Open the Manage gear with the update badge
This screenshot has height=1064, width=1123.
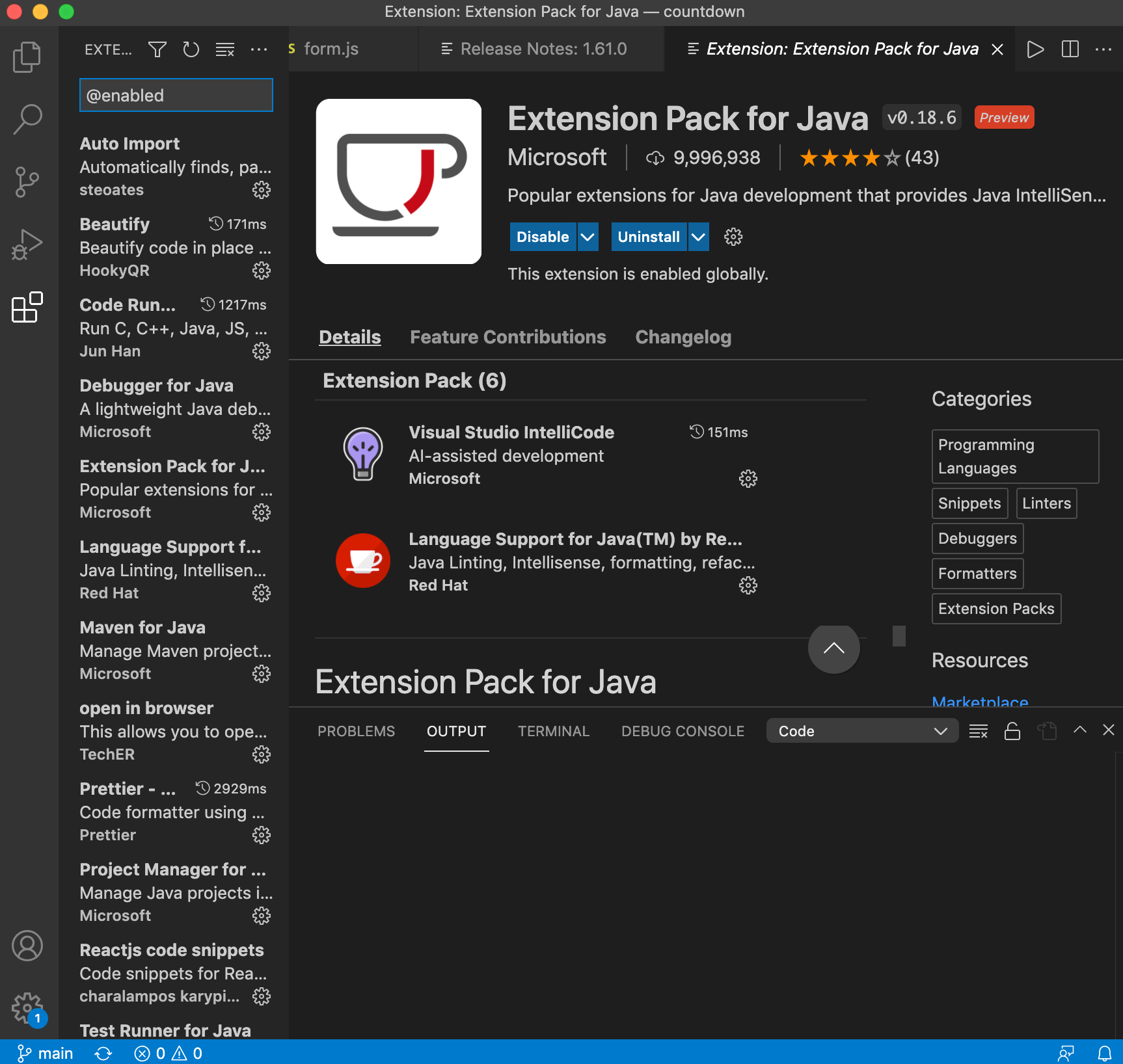click(x=27, y=1009)
